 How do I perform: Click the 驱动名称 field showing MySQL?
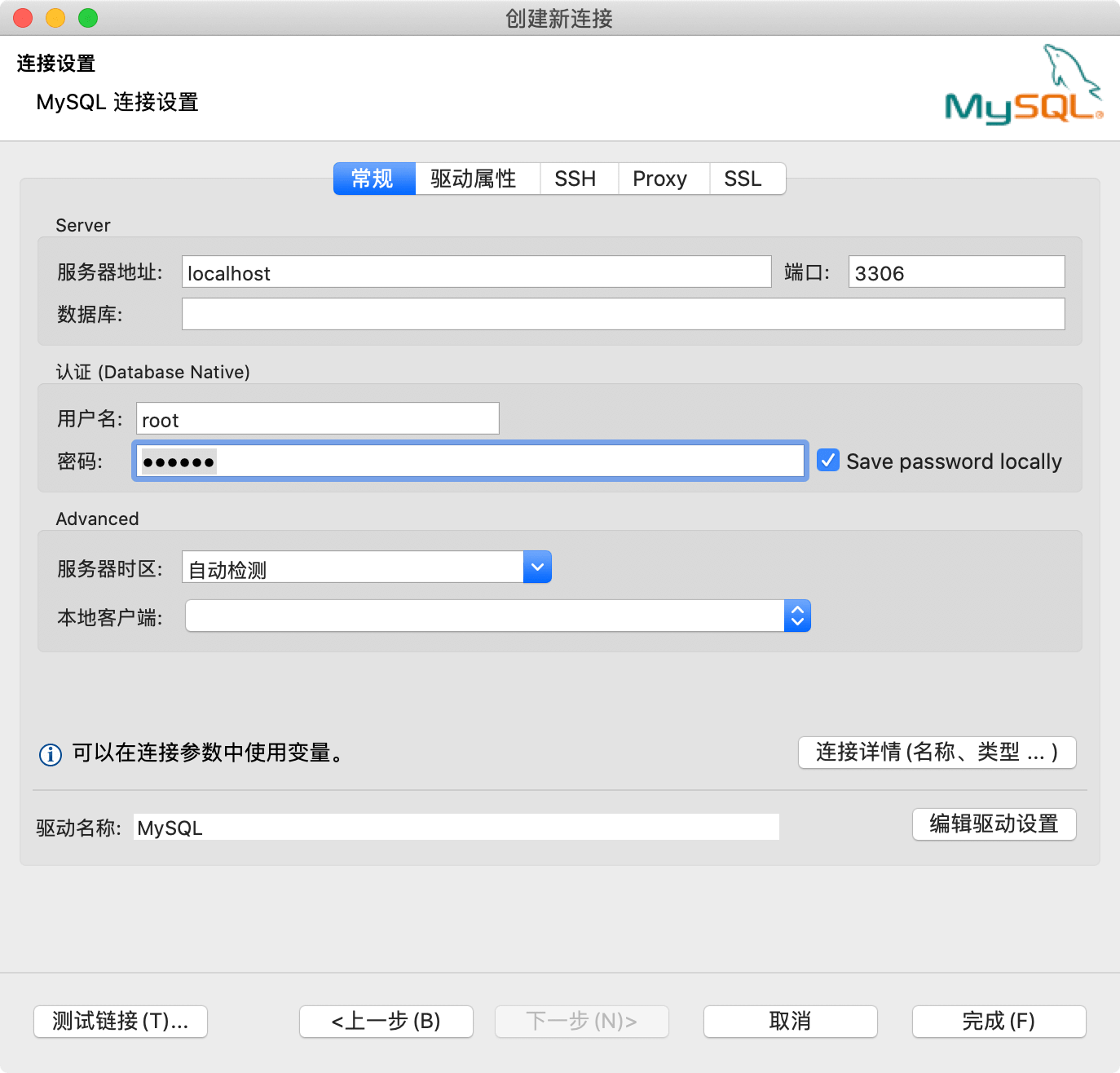pyautogui.click(x=456, y=826)
